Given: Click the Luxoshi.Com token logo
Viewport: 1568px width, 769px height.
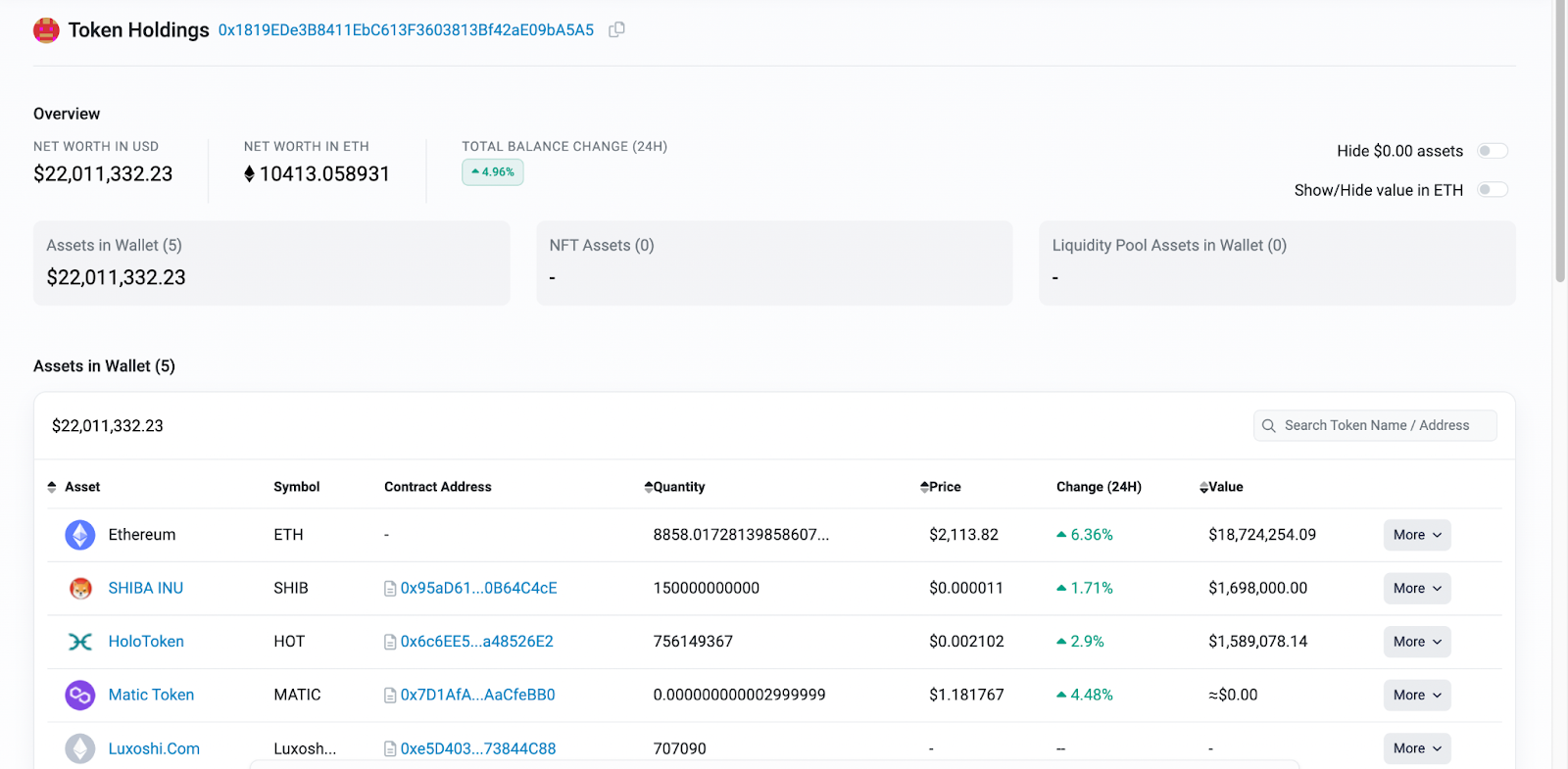Looking at the screenshot, I should pos(80,748).
